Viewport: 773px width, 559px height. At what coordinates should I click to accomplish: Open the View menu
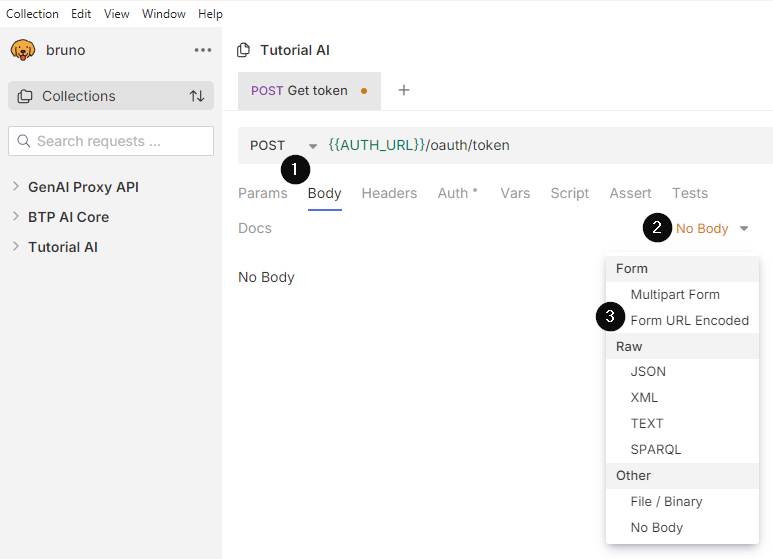[x=116, y=14]
